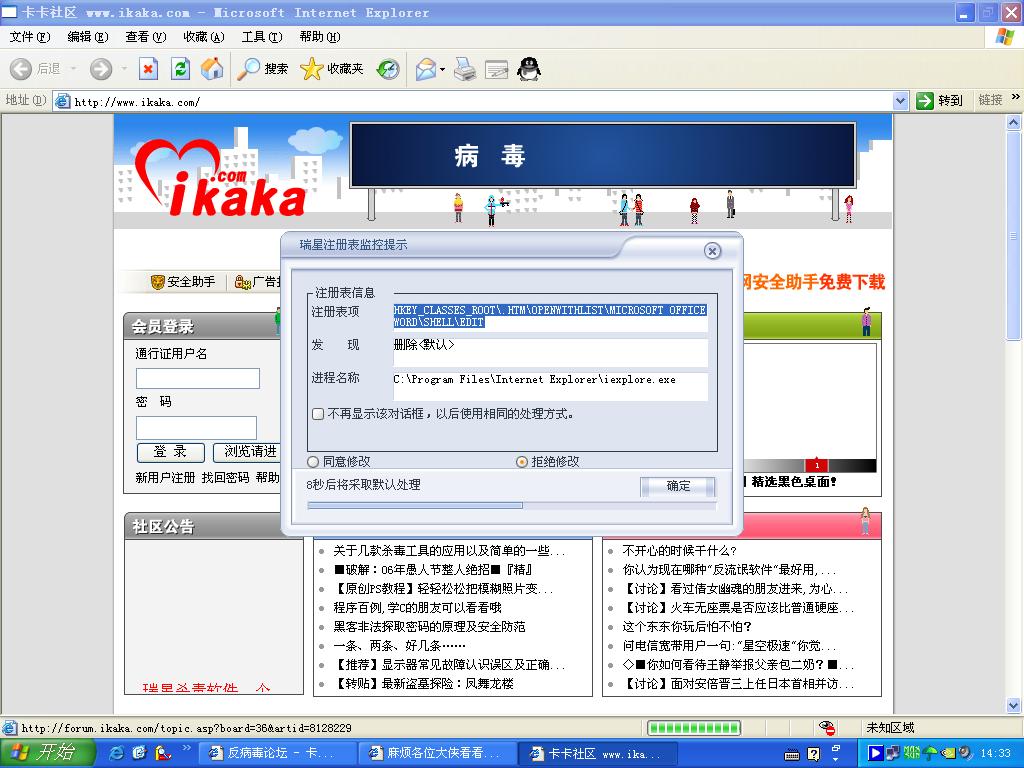
Task: Launch the QQ penguin toolbar icon
Action: pyautogui.click(x=528, y=69)
